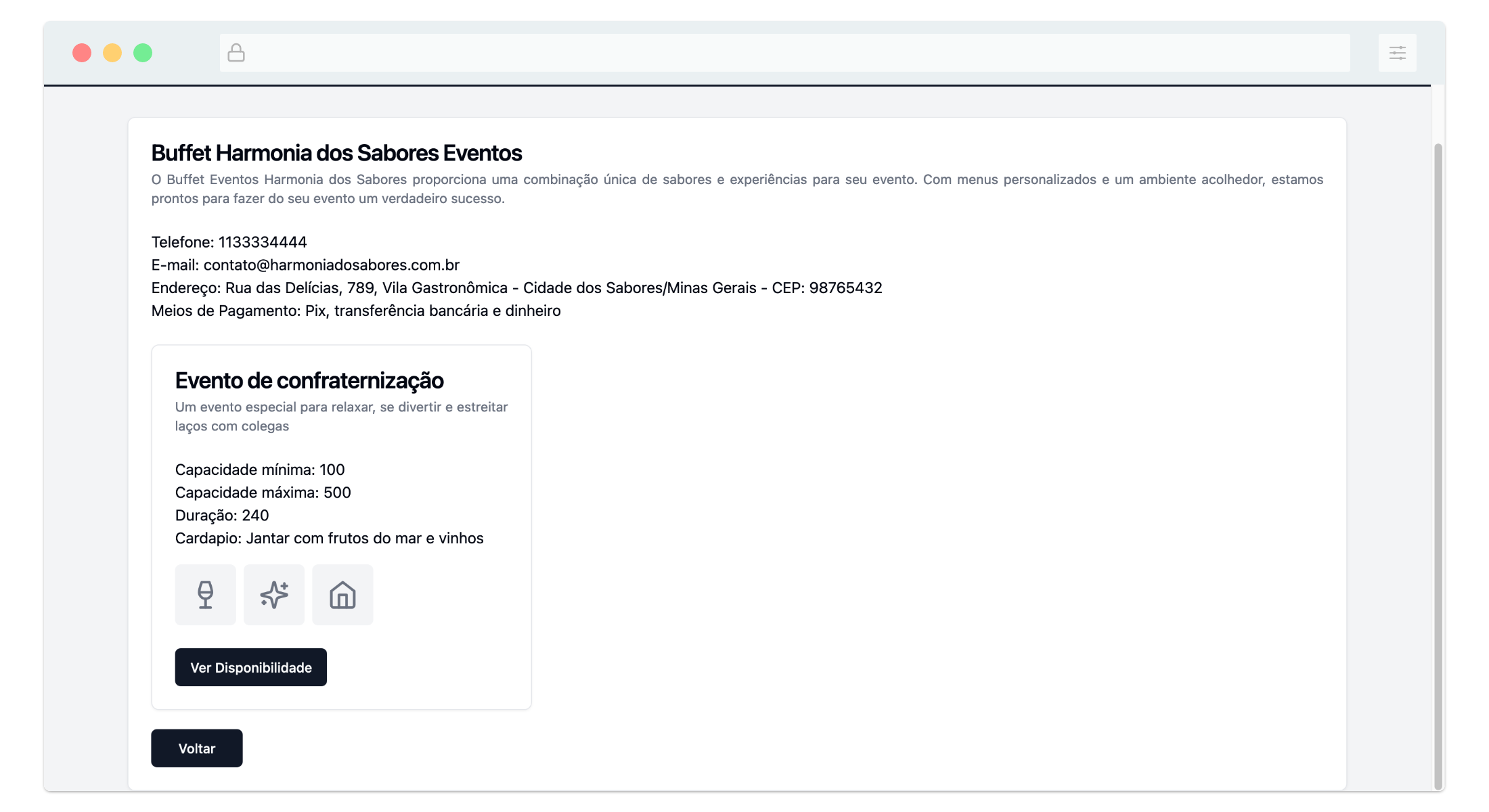Image resolution: width=1489 pixels, height=812 pixels.
Task: Click the padlock icon in address bar
Action: click(236, 53)
